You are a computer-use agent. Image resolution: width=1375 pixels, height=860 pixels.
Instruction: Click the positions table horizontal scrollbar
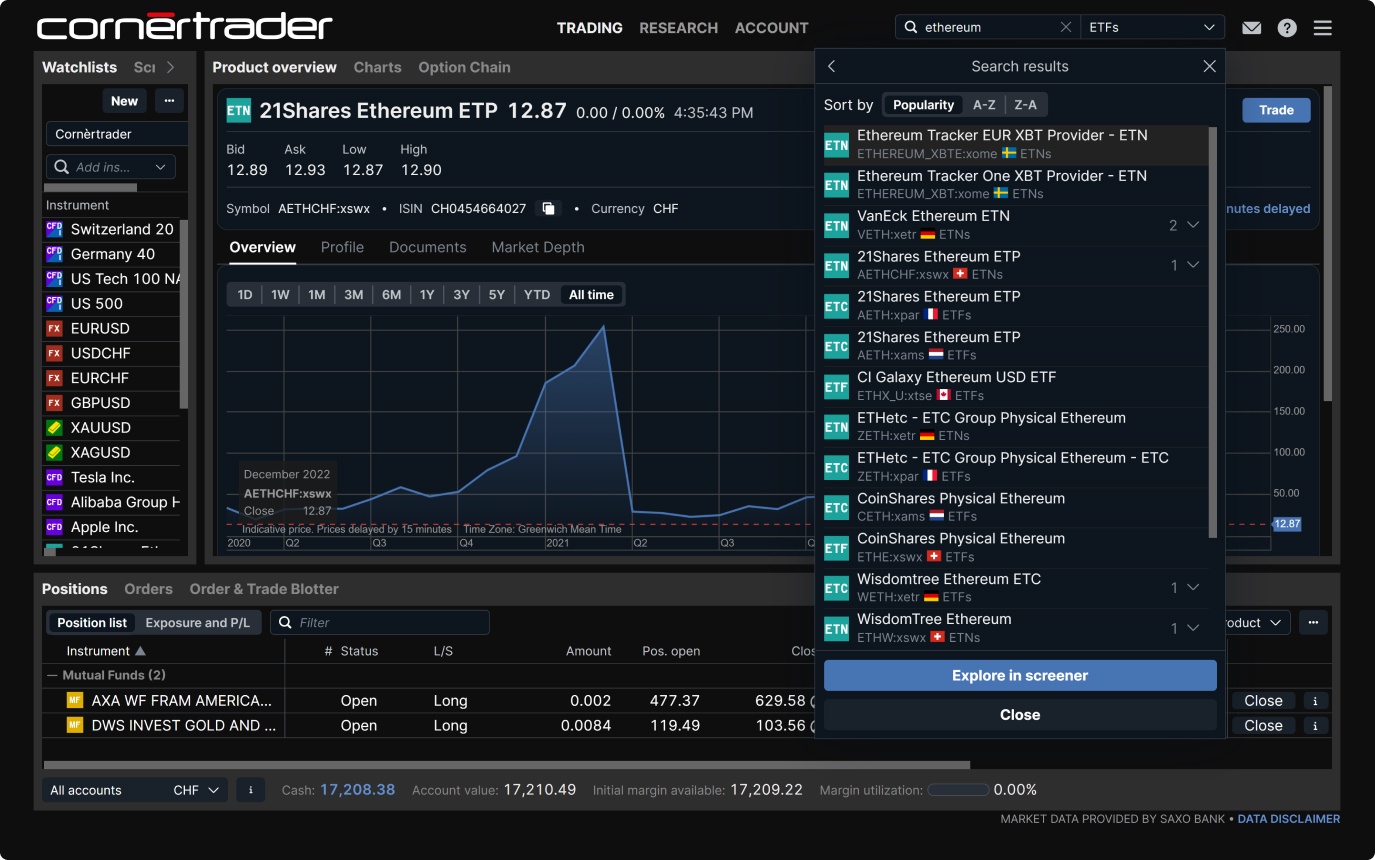tap(506, 765)
